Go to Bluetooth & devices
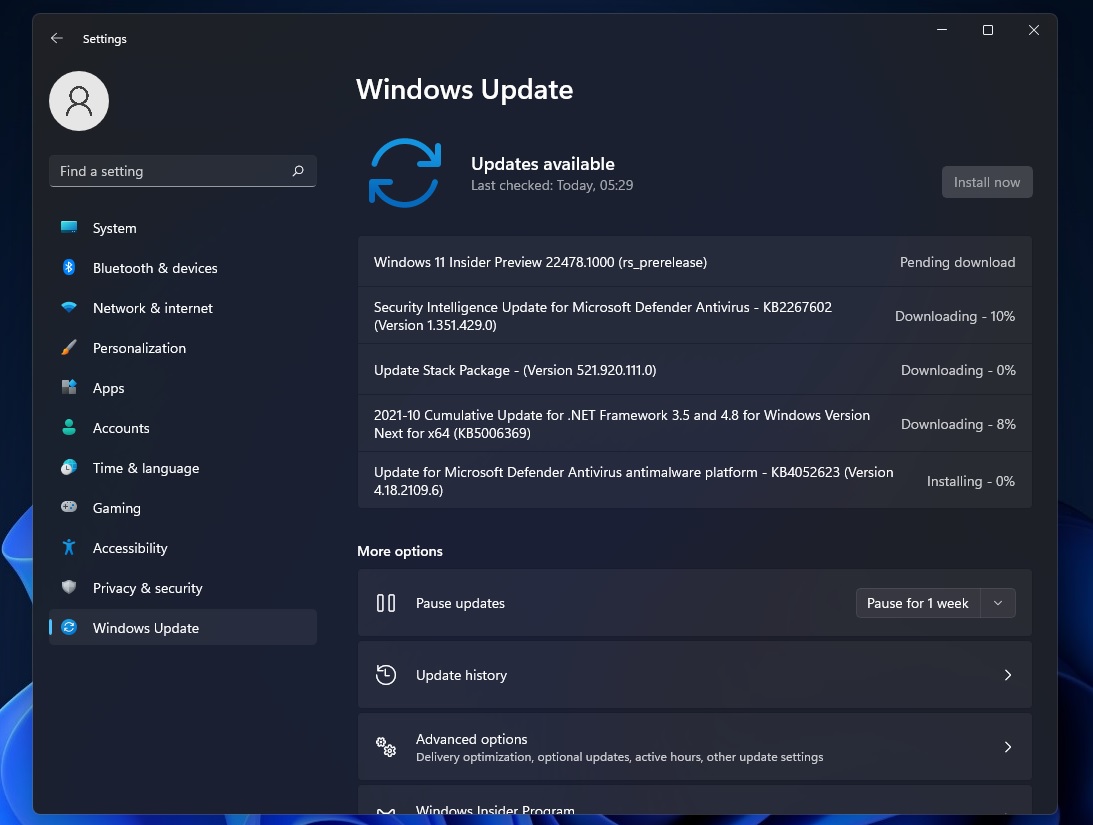Image resolution: width=1093 pixels, height=825 pixels. click(x=183, y=268)
